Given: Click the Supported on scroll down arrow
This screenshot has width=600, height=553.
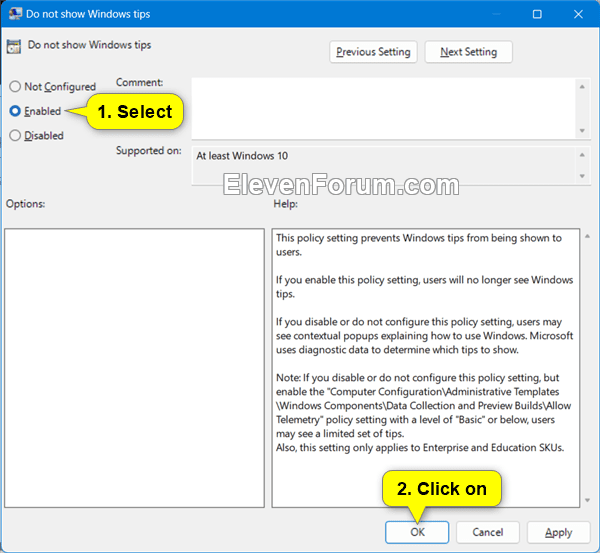Looking at the screenshot, I should [x=582, y=176].
